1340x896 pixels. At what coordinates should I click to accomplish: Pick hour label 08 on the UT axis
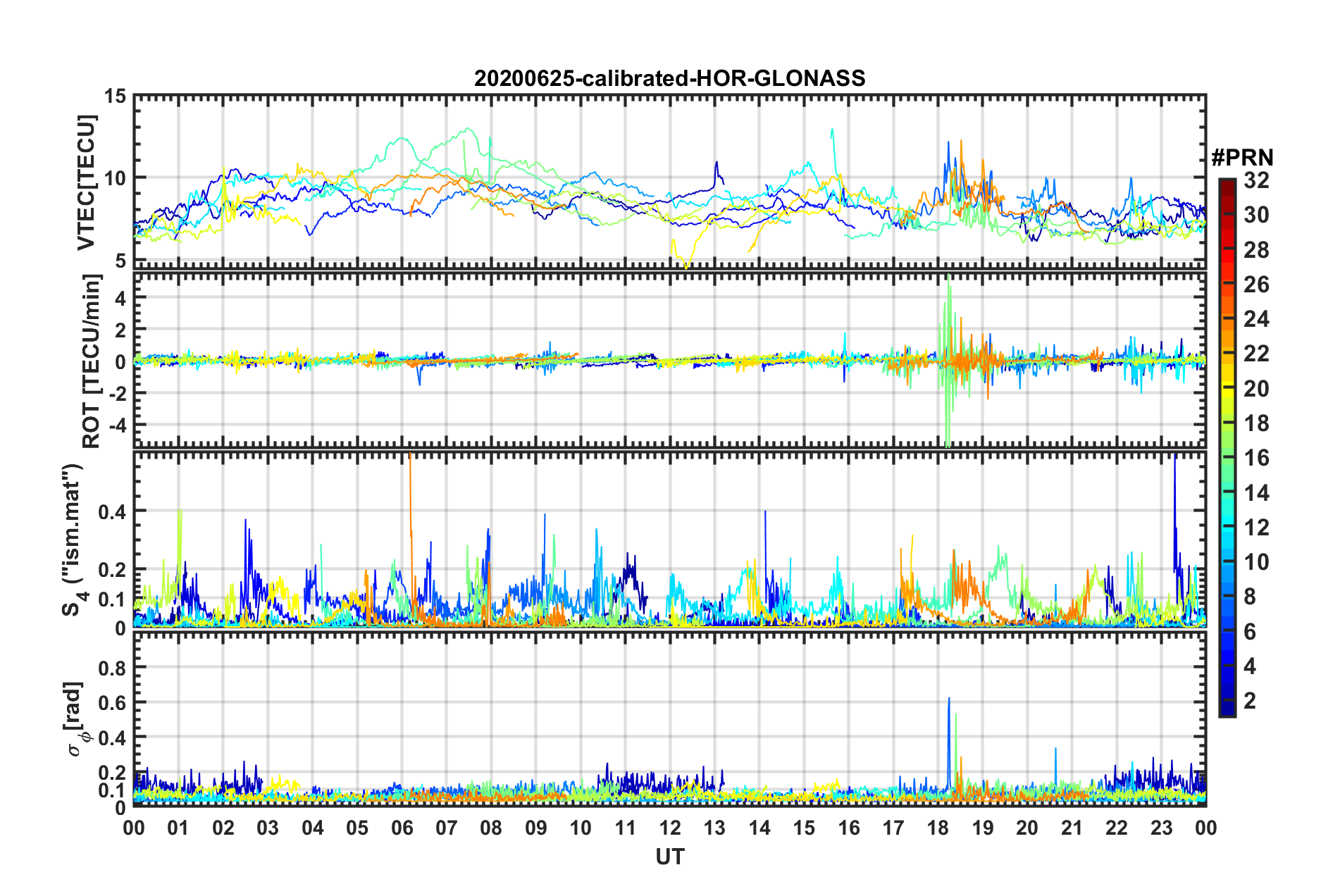(491, 828)
